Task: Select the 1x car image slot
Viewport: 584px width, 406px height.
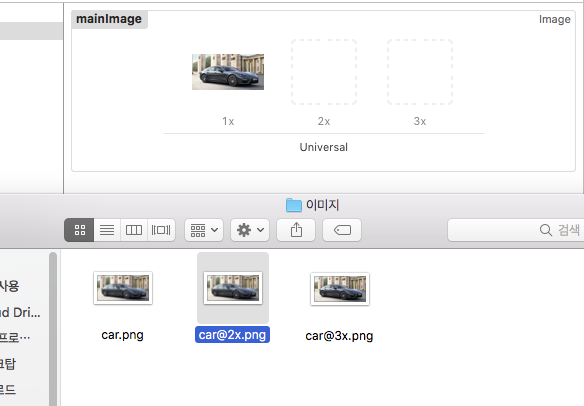Action: pyautogui.click(x=228, y=72)
